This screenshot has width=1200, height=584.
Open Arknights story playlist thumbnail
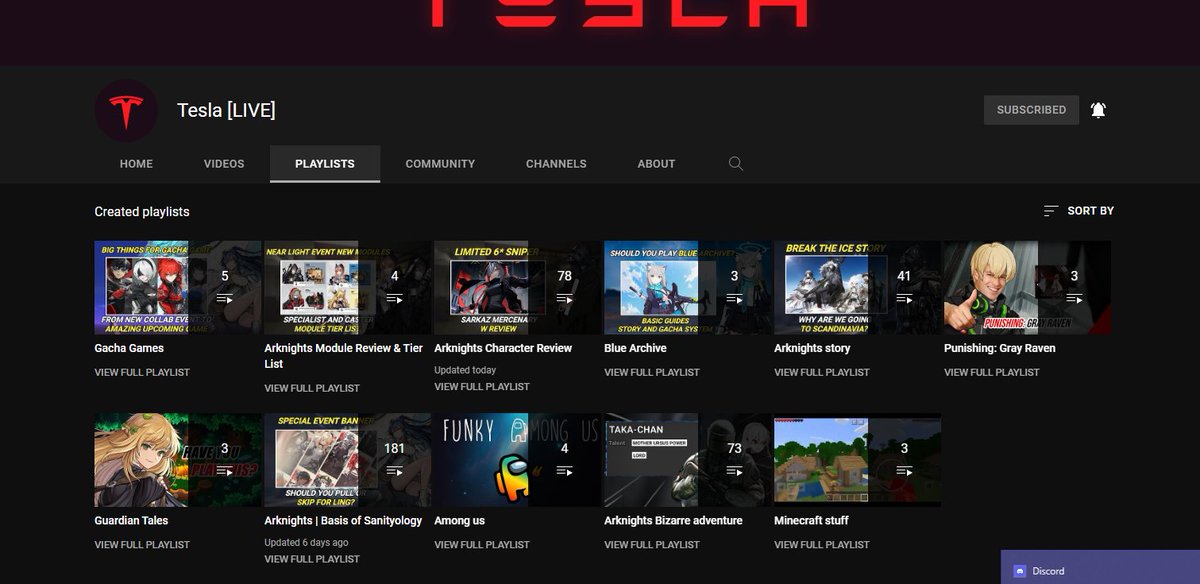pos(858,287)
